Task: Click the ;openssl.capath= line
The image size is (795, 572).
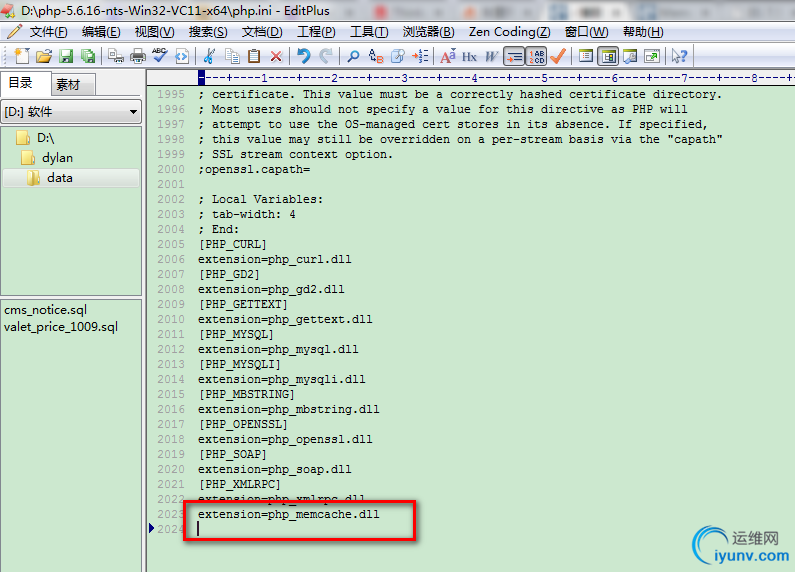Action: [x=254, y=169]
